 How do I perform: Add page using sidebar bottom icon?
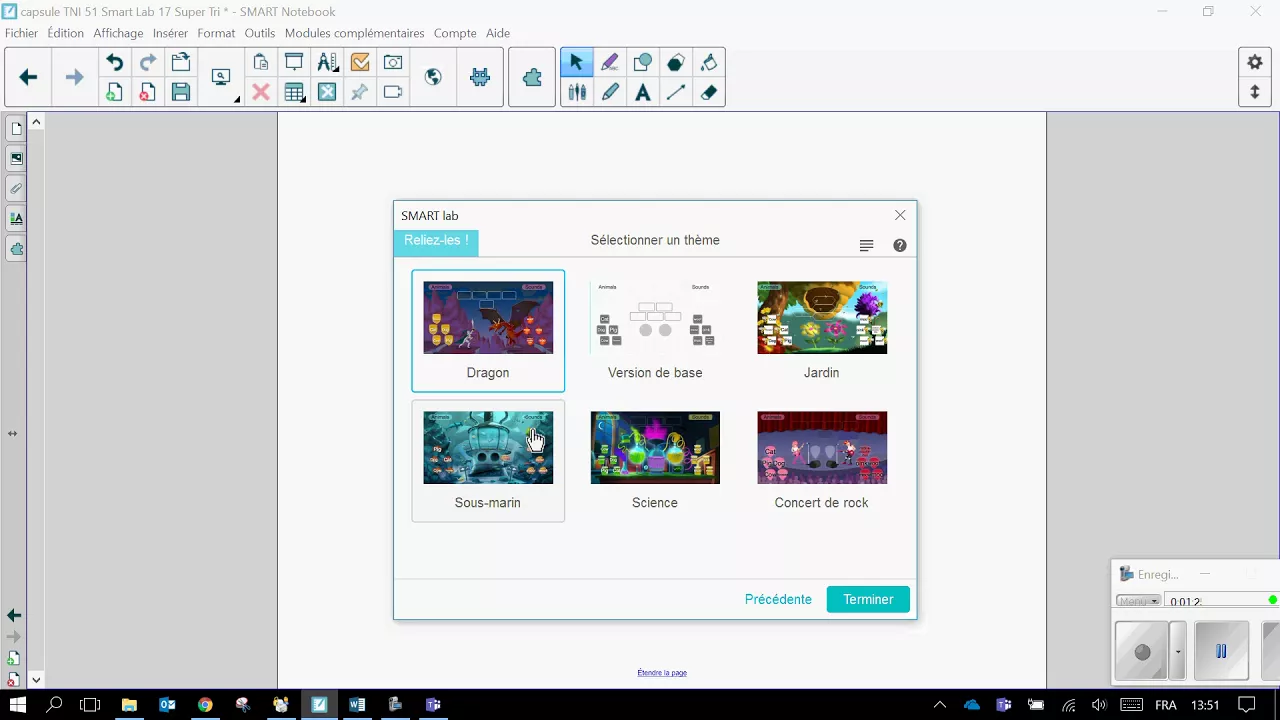tap(14, 659)
